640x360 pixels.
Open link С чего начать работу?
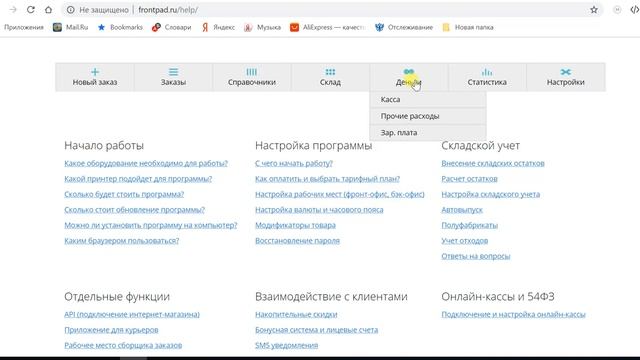click(294, 163)
